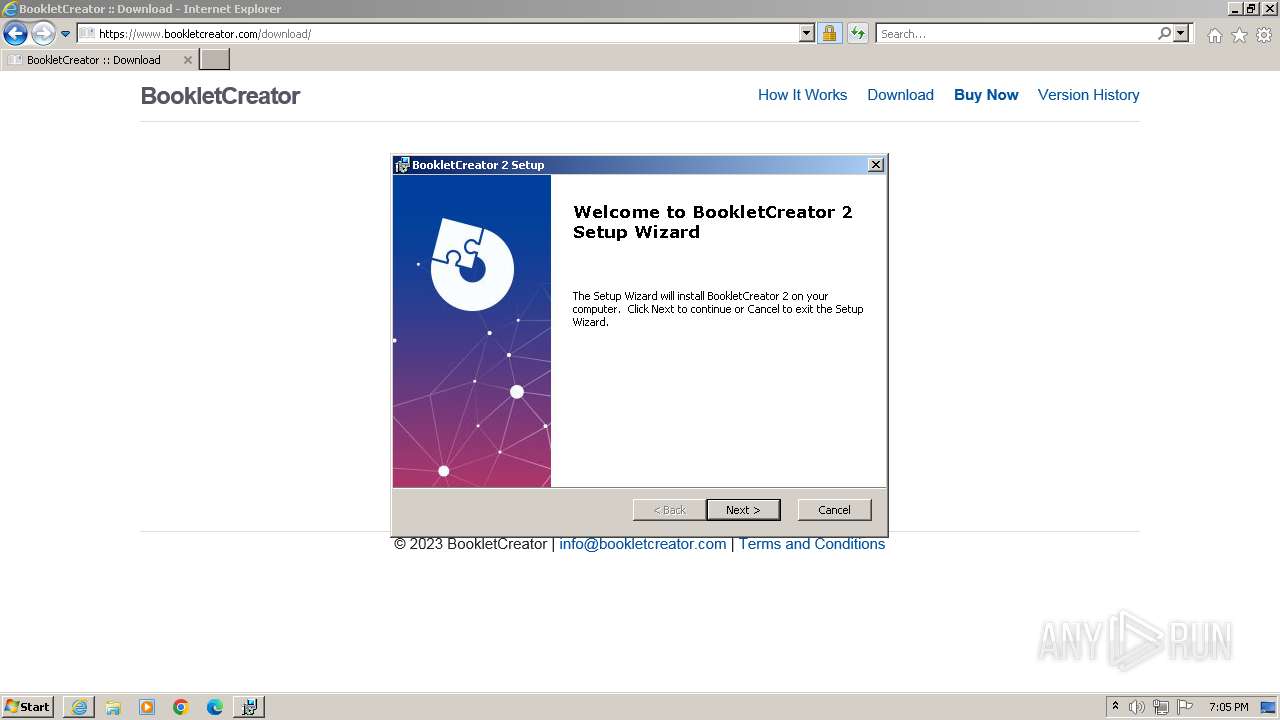The height and width of the screenshot is (720, 1280).
Task: Click the Home icon in Internet Explorer
Action: [x=1214, y=35]
